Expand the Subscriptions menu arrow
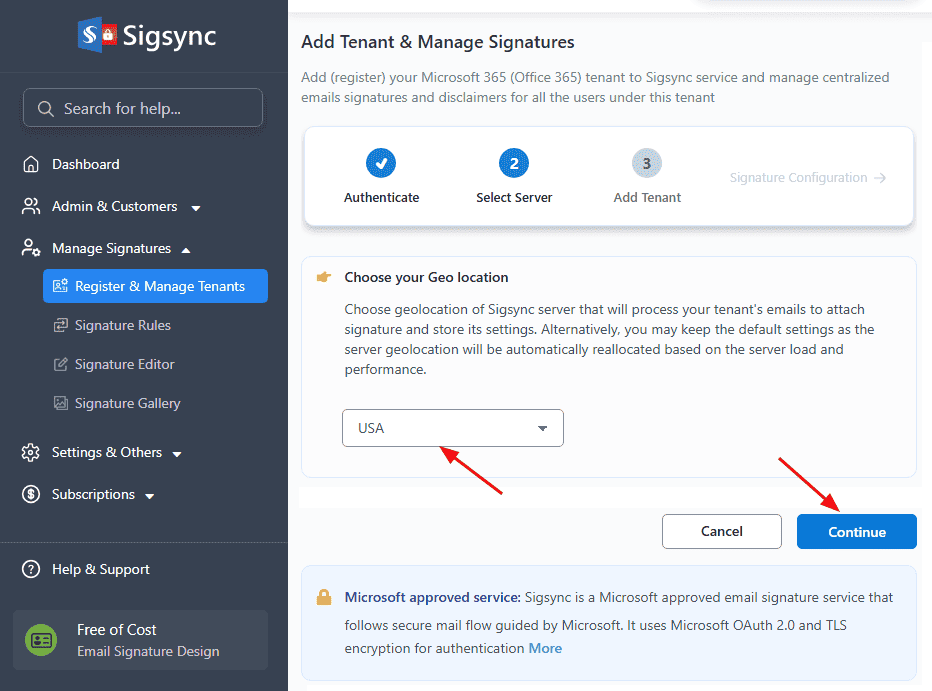Viewport: 932px width, 691px height. (150, 496)
